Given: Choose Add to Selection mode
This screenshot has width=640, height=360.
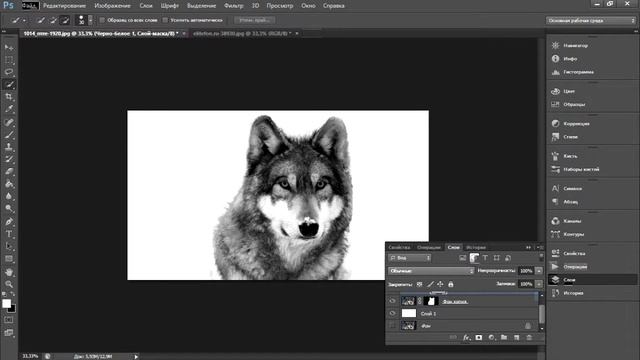Looking at the screenshot, I should 53,20.
